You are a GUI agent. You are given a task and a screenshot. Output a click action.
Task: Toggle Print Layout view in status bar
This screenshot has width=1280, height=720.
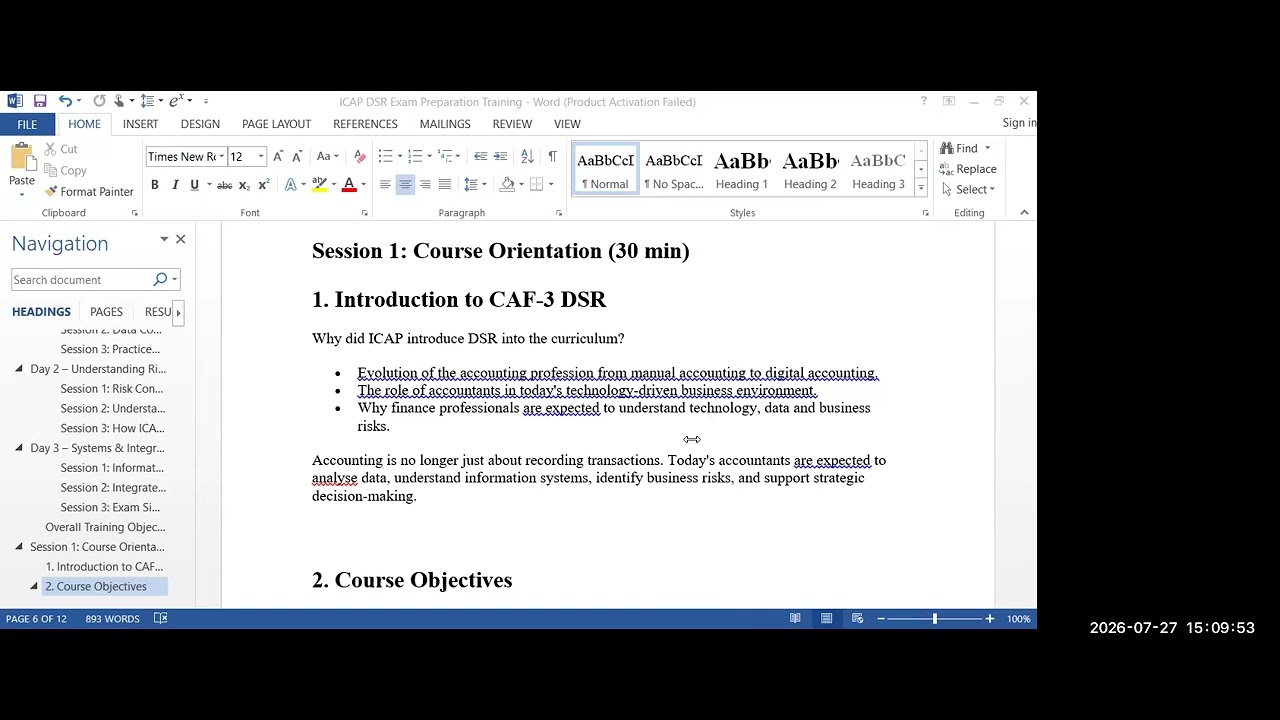(x=826, y=619)
